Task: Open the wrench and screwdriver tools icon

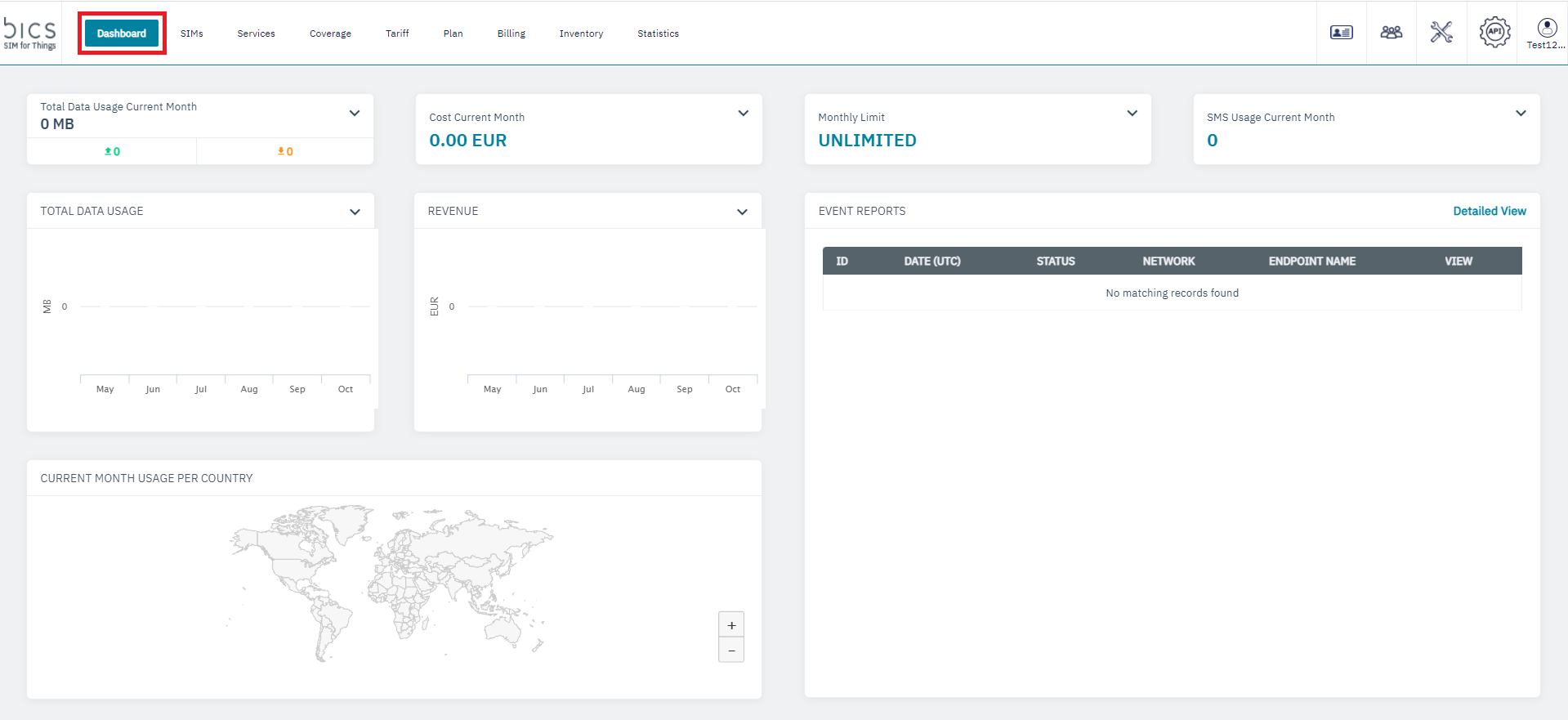Action: (x=1441, y=33)
